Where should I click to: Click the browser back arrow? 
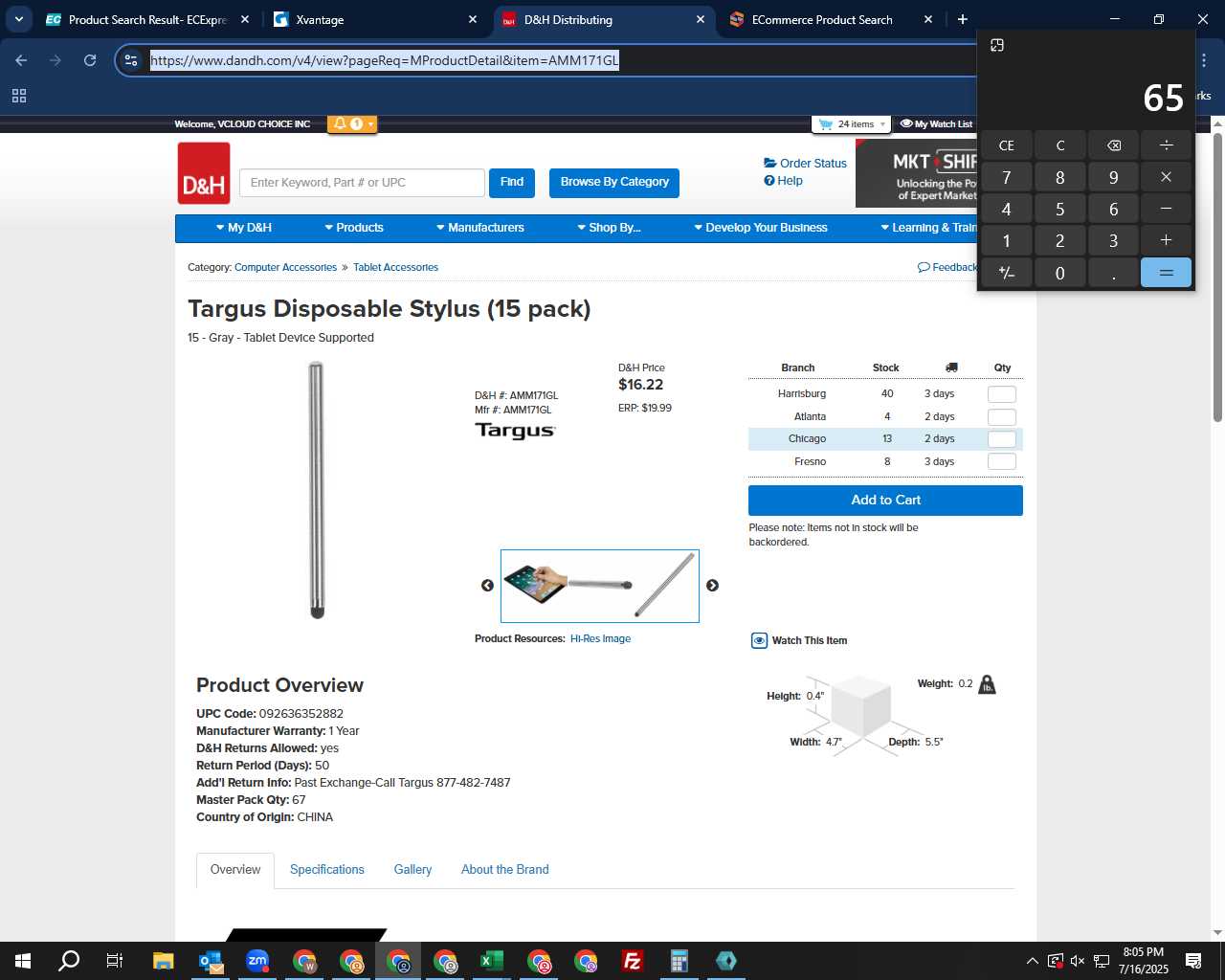tap(21, 60)
